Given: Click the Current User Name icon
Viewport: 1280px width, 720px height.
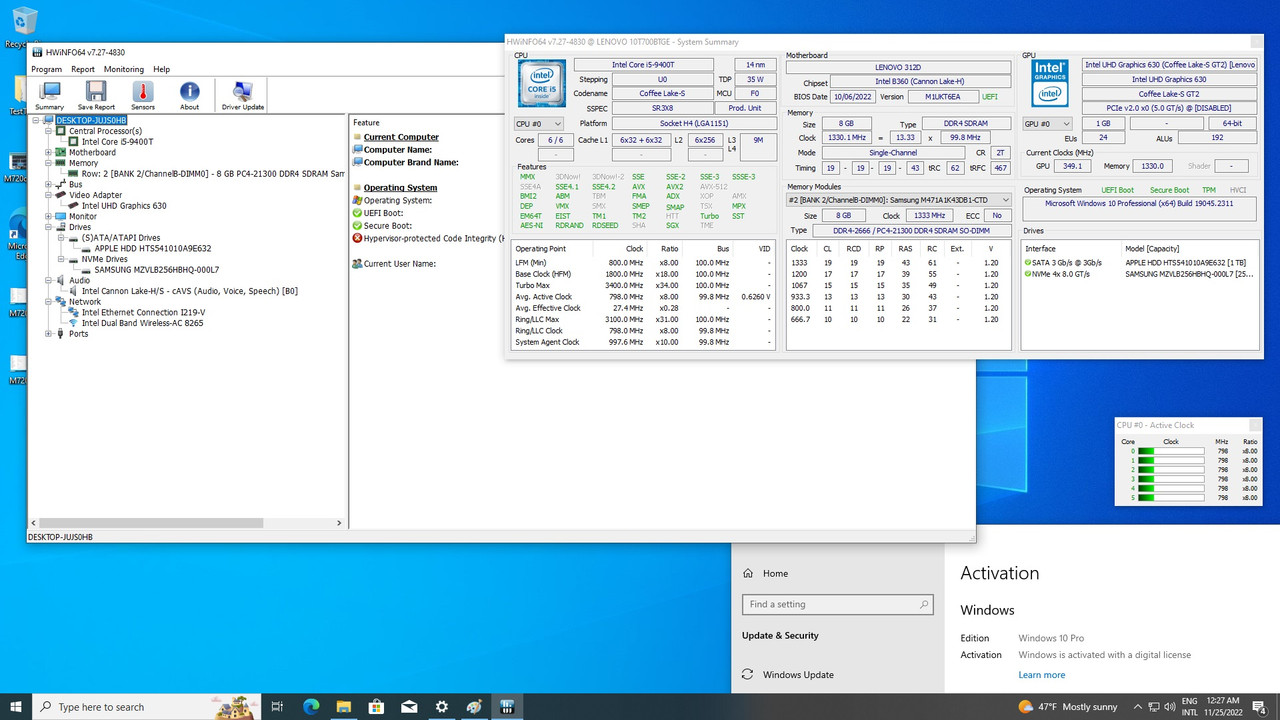Looking at the screenshot, I should pyautogui.click(x=357, y=263).
